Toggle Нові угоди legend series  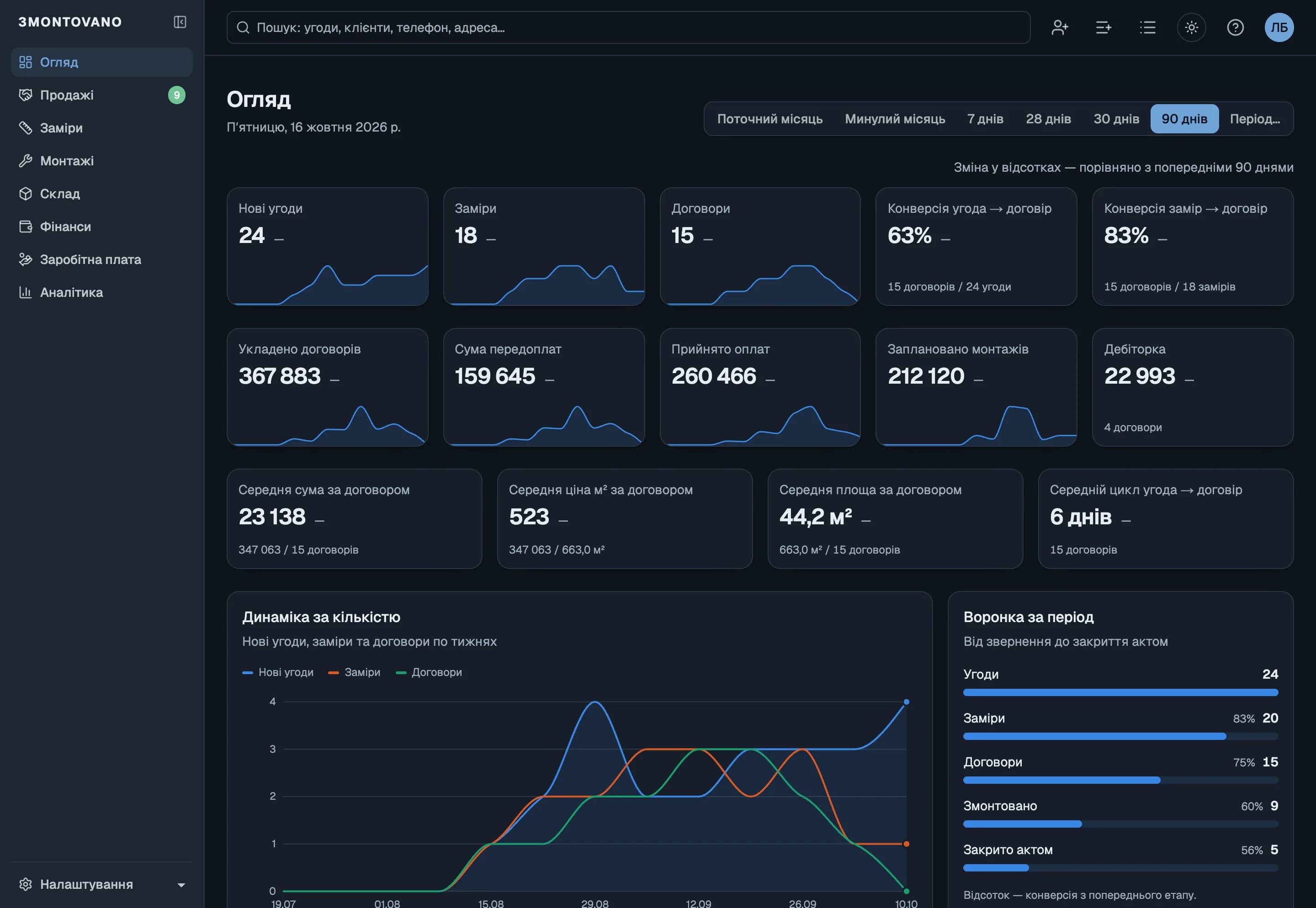pos(278,672)
